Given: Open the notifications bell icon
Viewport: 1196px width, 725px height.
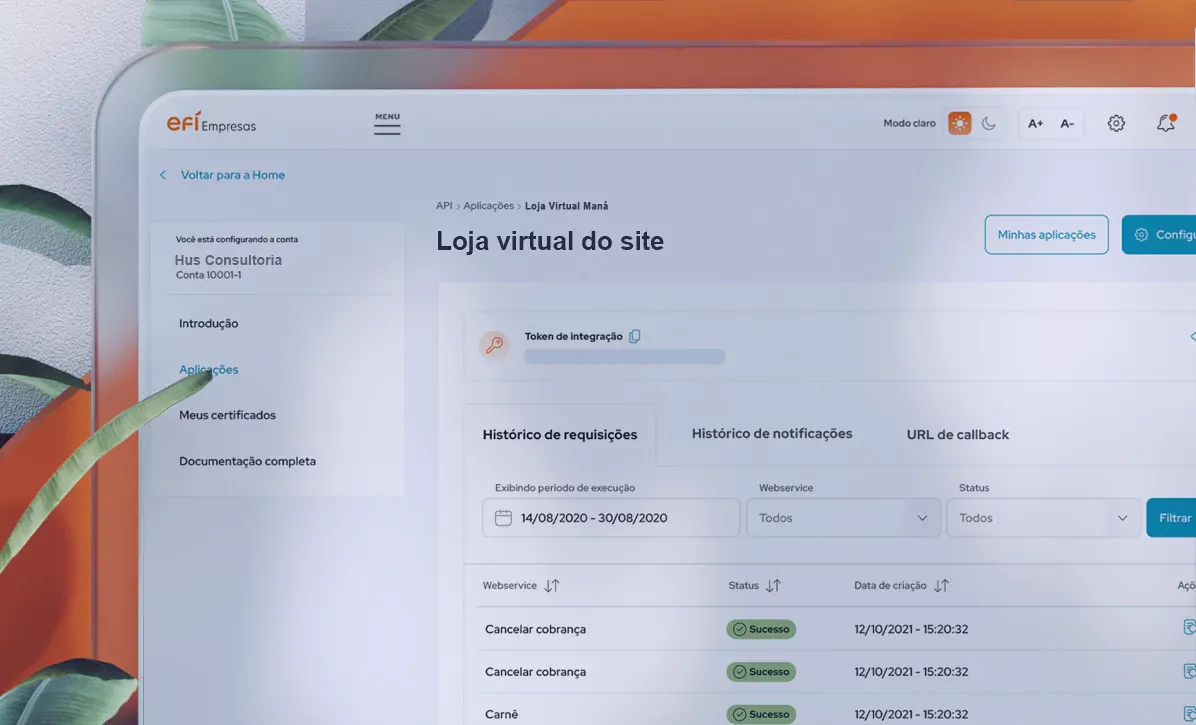Looking at the screenshot, I should [x=1165, y=123].
